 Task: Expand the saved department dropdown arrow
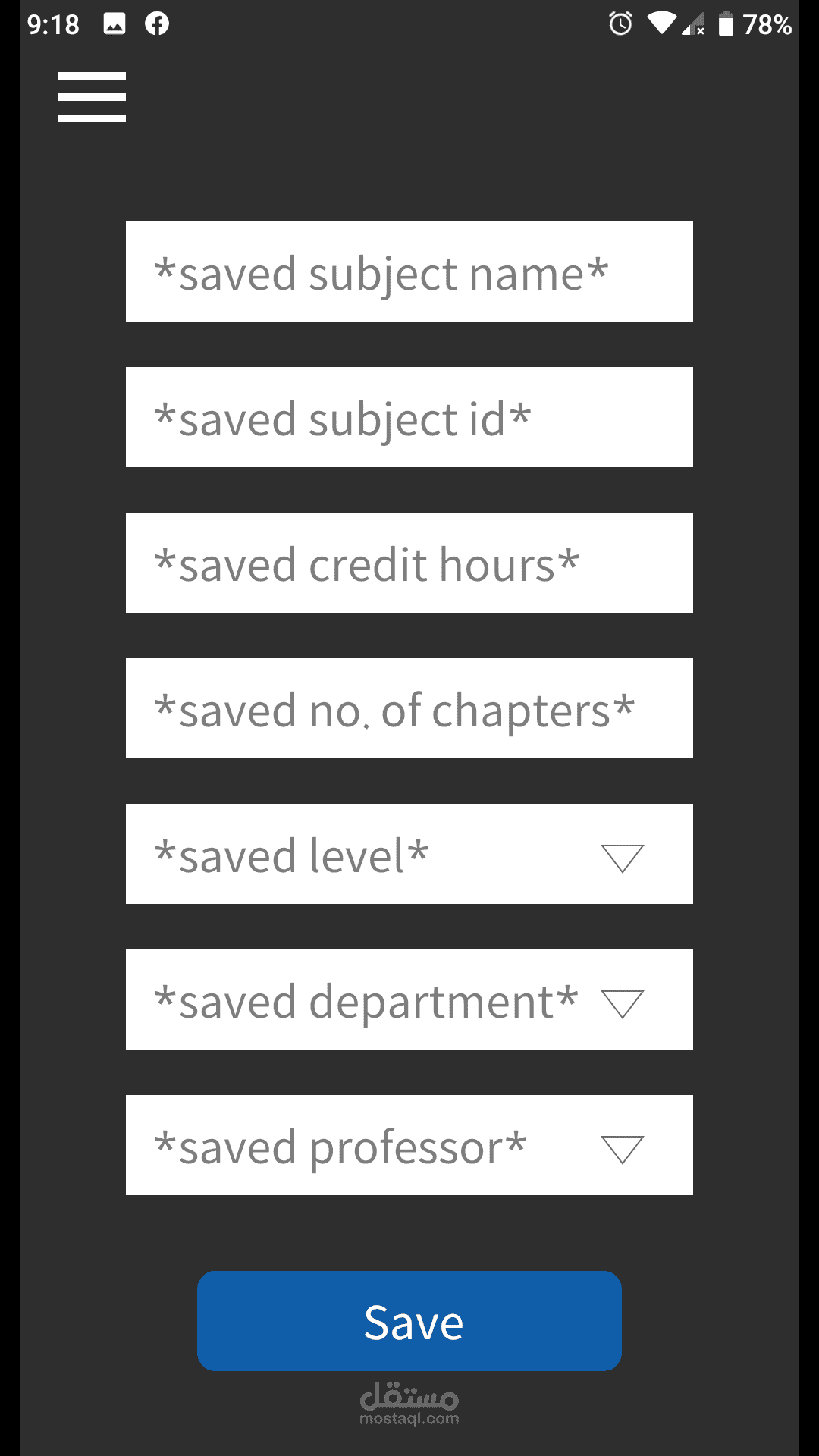pos(623,1003)
